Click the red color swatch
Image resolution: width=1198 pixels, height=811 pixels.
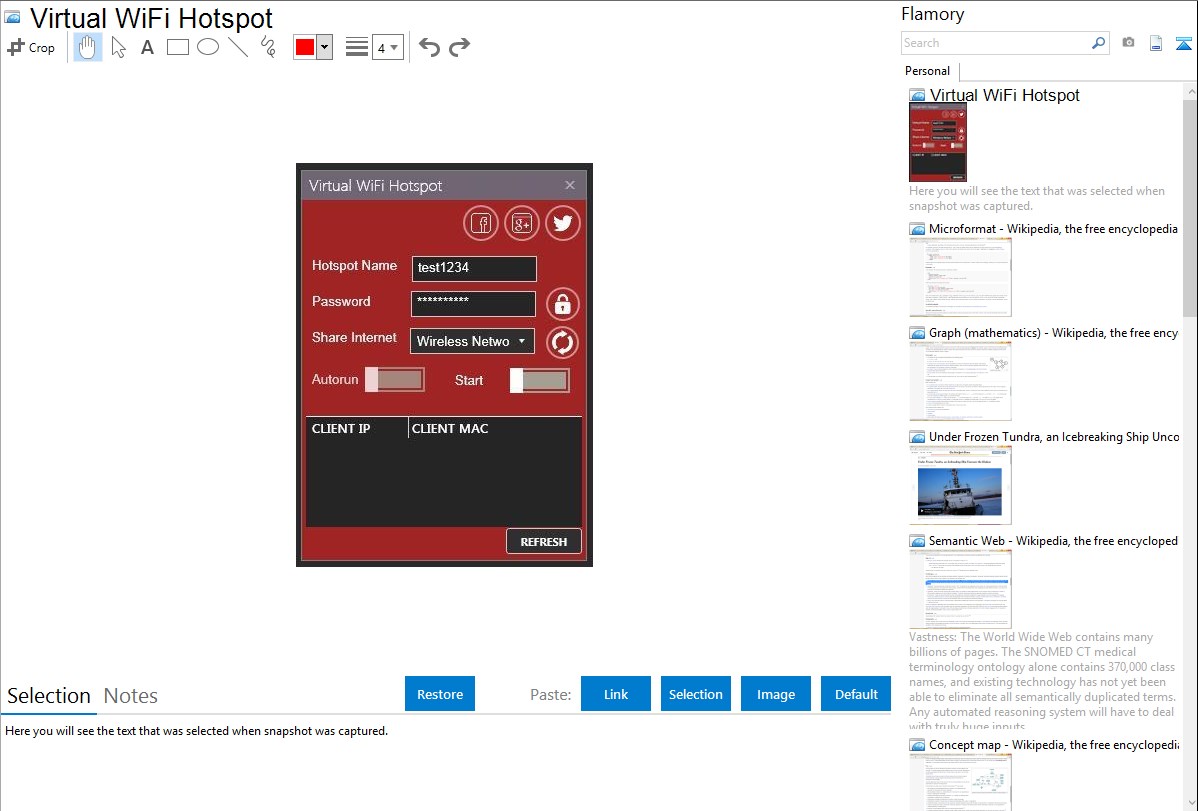pyautogui.click(x=305, y=47)
